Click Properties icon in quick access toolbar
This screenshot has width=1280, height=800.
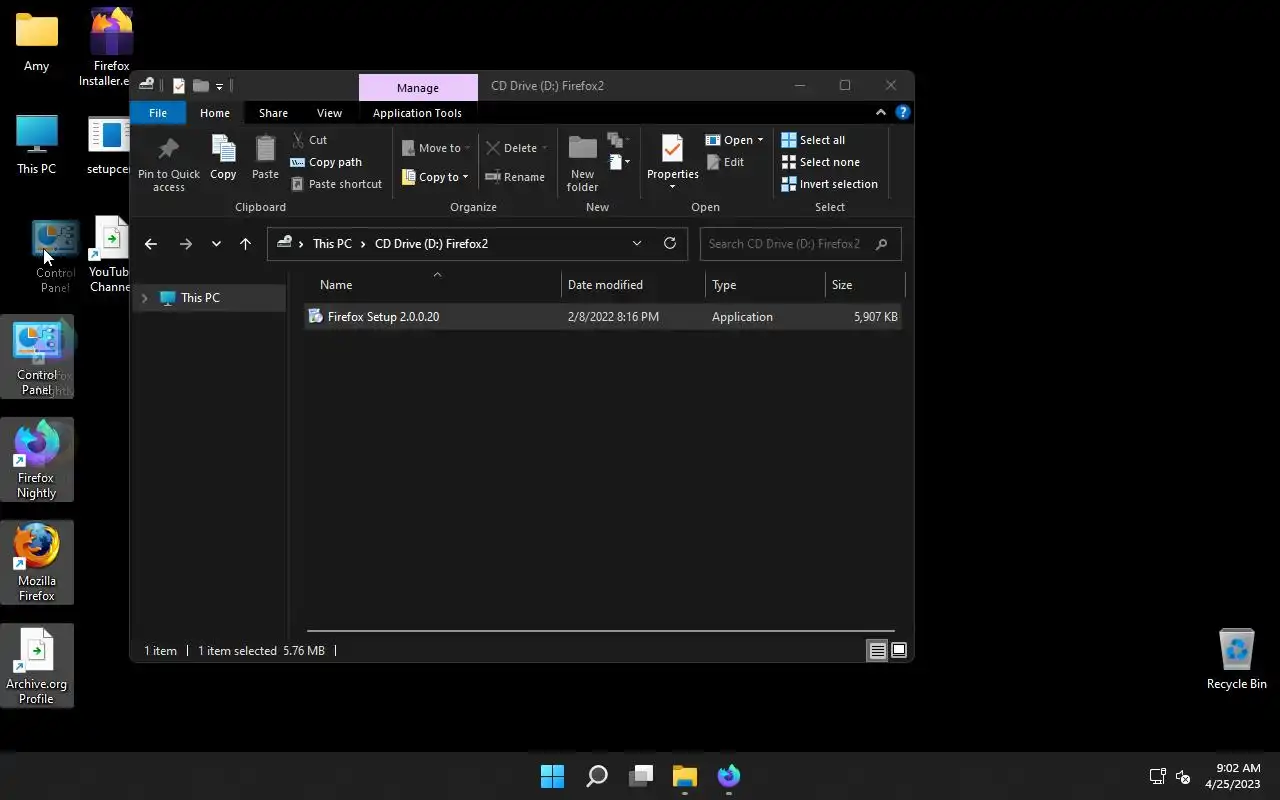click(x=179, y=86)
